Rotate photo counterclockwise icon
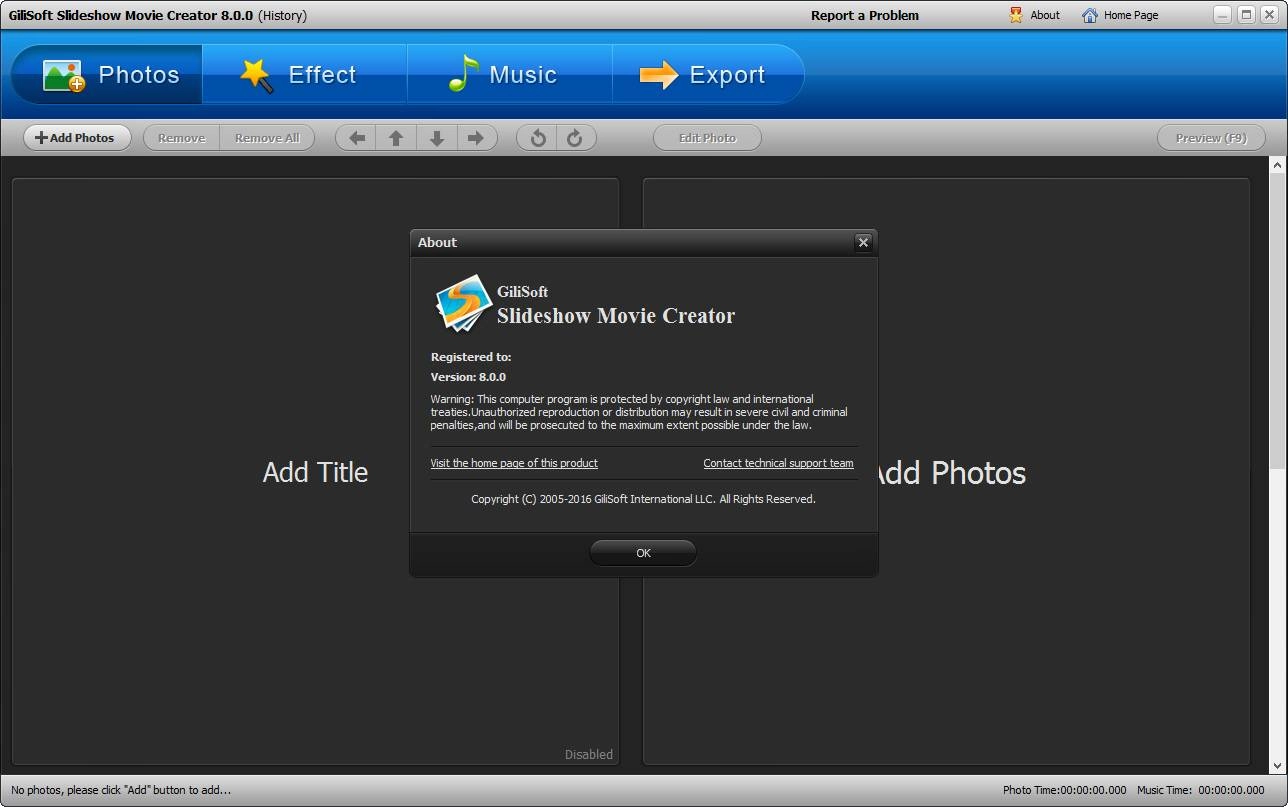 pyautogui.click(x=537, y=138)
